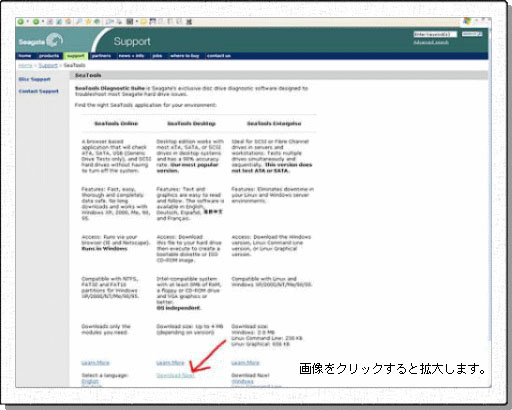512x410 pixels.
Task: Open the Edit icon dropdown arrow
Action: pyautogui.click(x=137, y=22)
